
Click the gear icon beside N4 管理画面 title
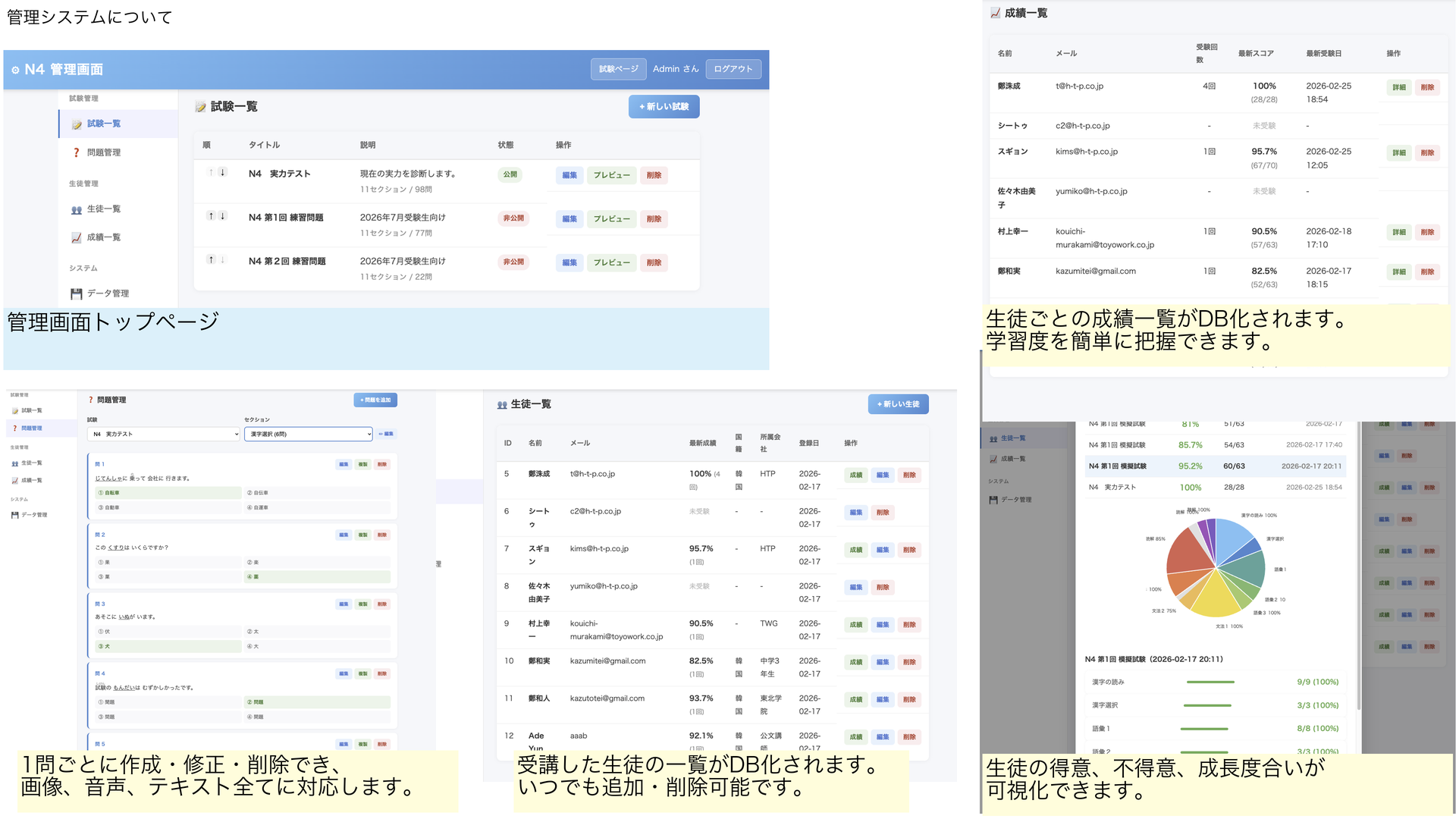(x=17, y=69)
